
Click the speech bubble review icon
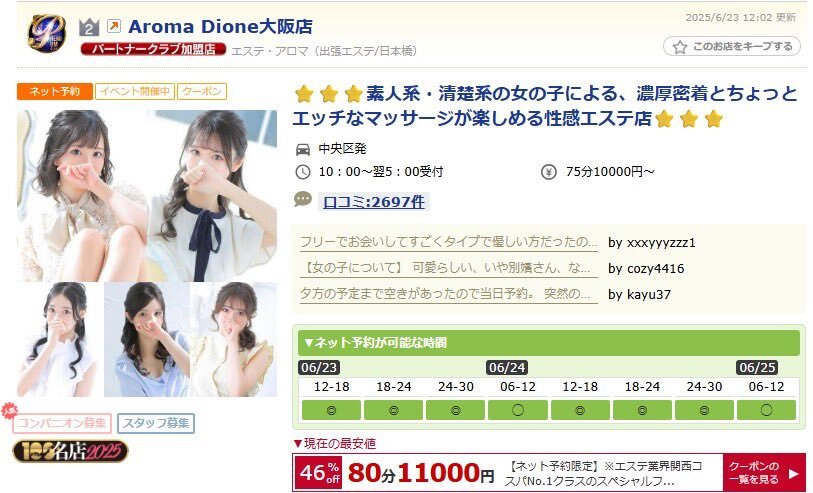(303, 200)
